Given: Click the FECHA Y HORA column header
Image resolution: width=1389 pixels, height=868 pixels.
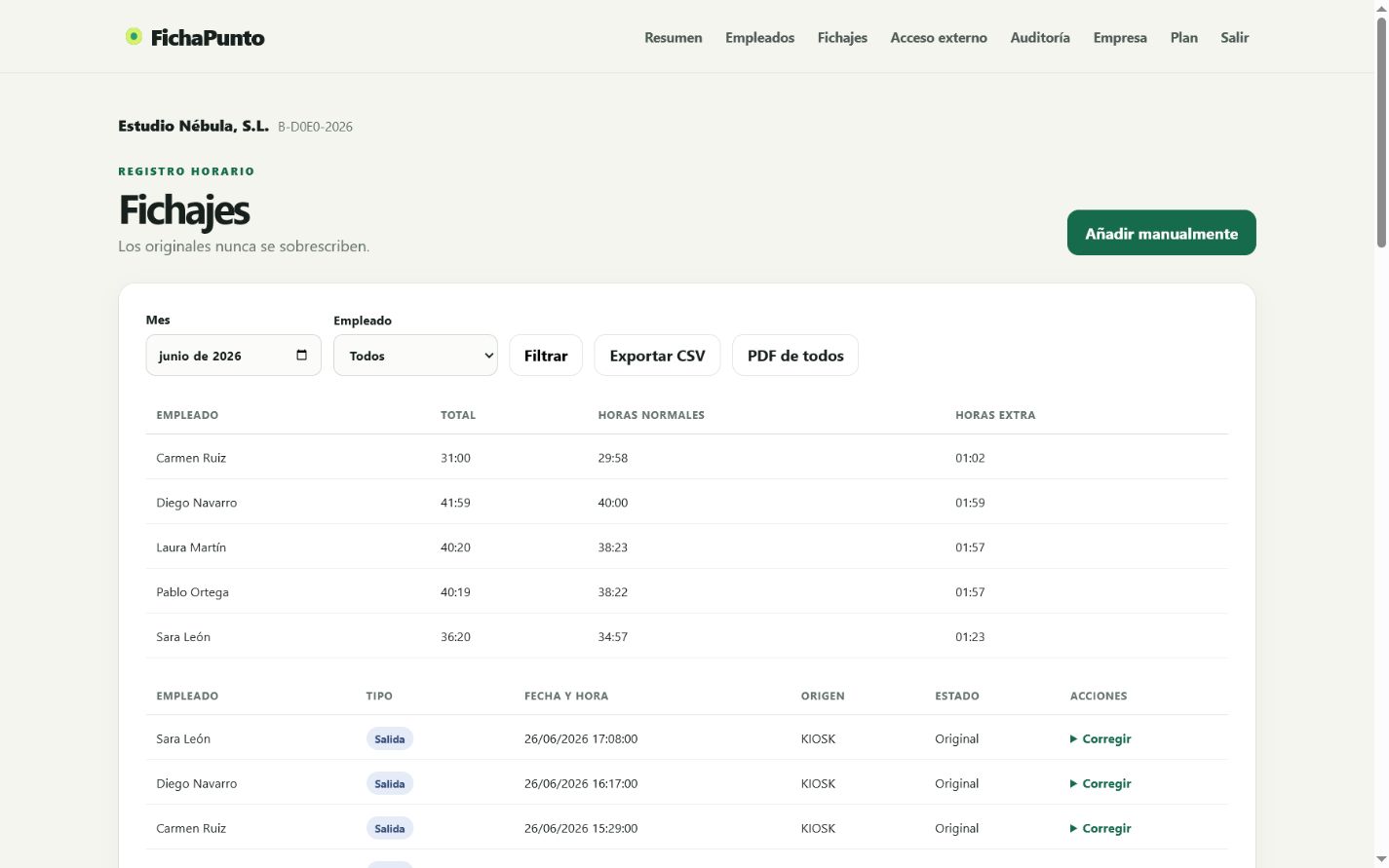Looking at the screenshot, I should [x=566, y=697].
